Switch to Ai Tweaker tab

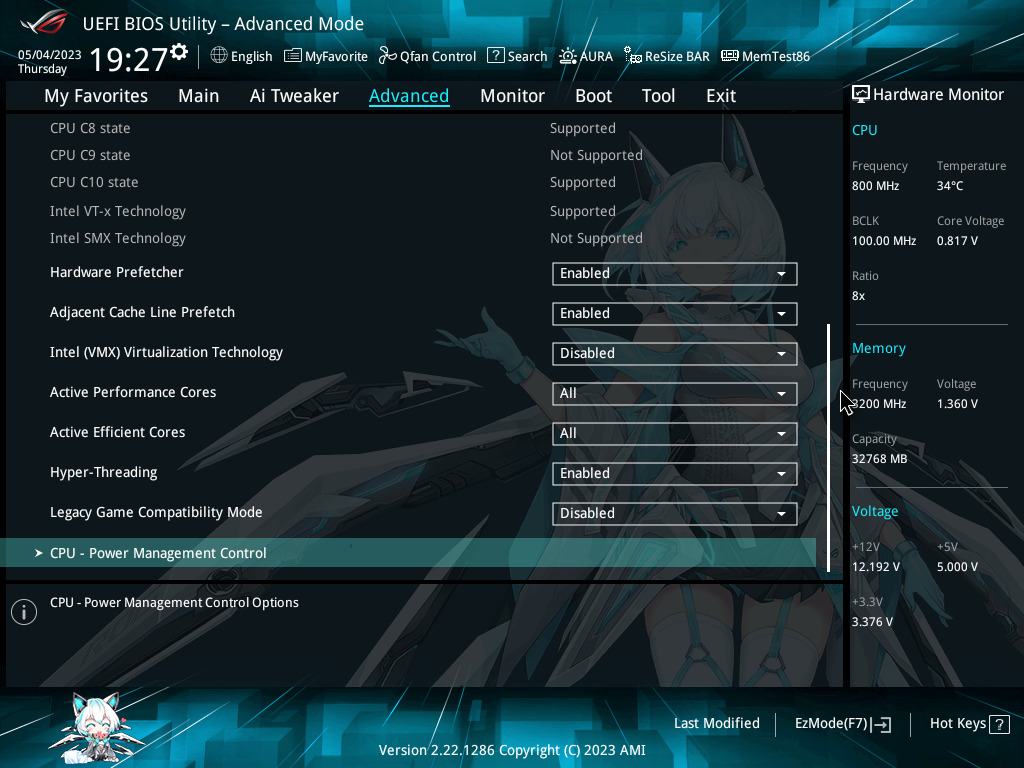[294, 96]
